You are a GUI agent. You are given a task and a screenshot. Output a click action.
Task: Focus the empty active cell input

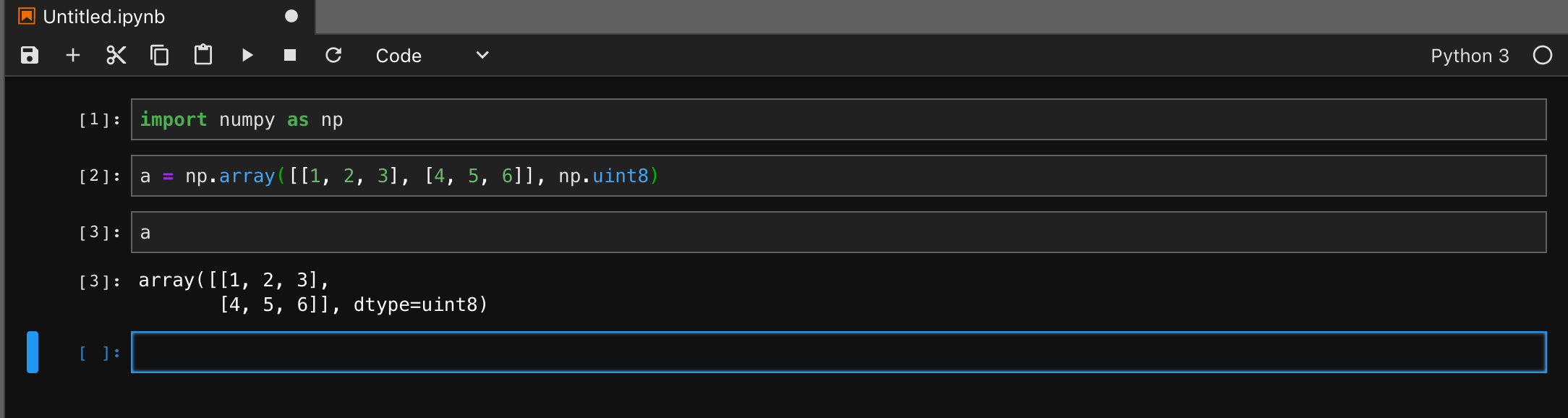(838, 352)
